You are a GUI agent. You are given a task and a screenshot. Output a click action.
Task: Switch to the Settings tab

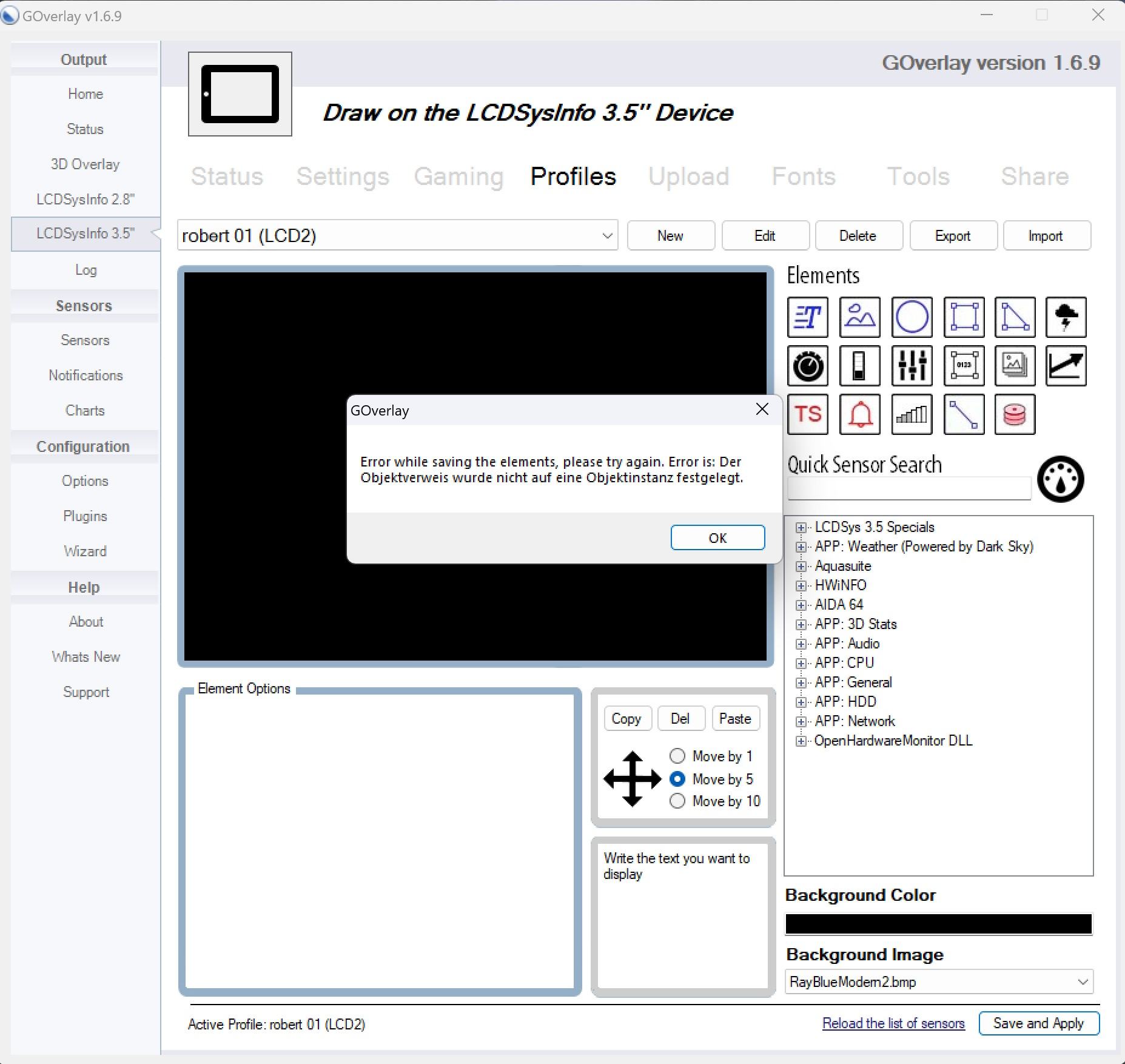pyautogui.click(x=343, y=177)
